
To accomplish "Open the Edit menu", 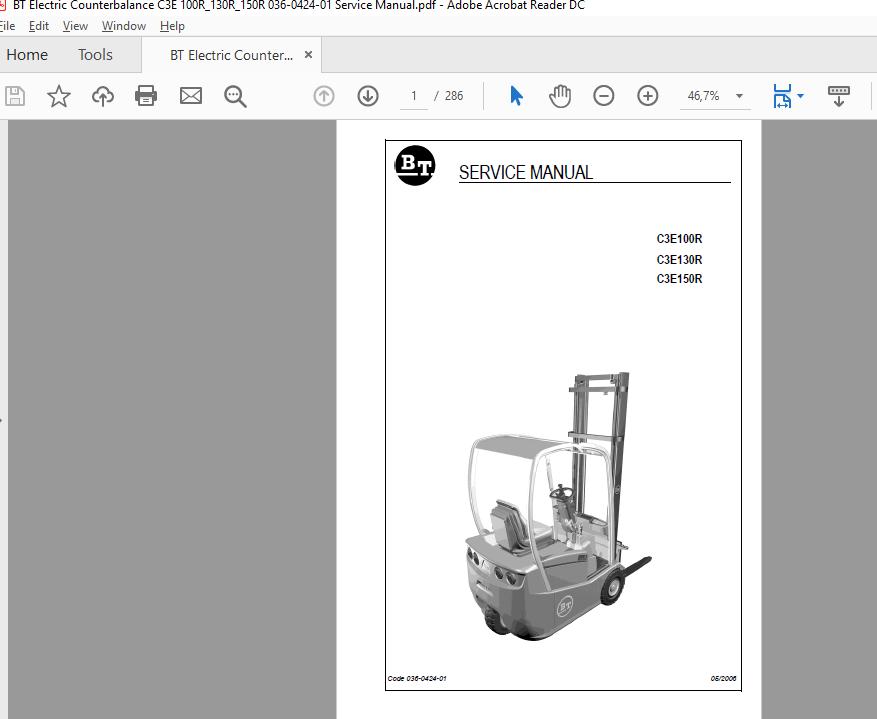I will (x=39, y=26).
